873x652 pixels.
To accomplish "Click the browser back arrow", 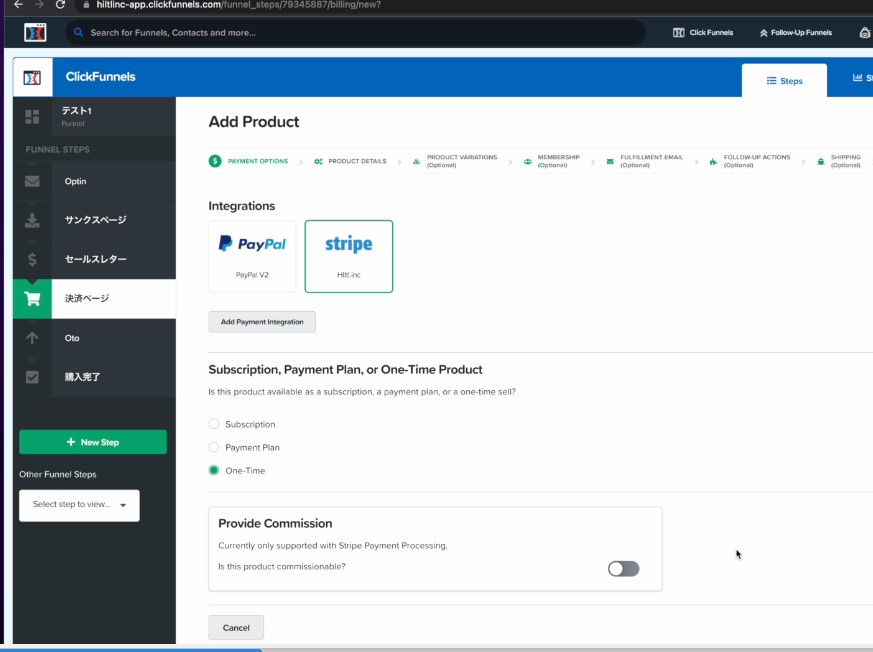I will [18, 5].
